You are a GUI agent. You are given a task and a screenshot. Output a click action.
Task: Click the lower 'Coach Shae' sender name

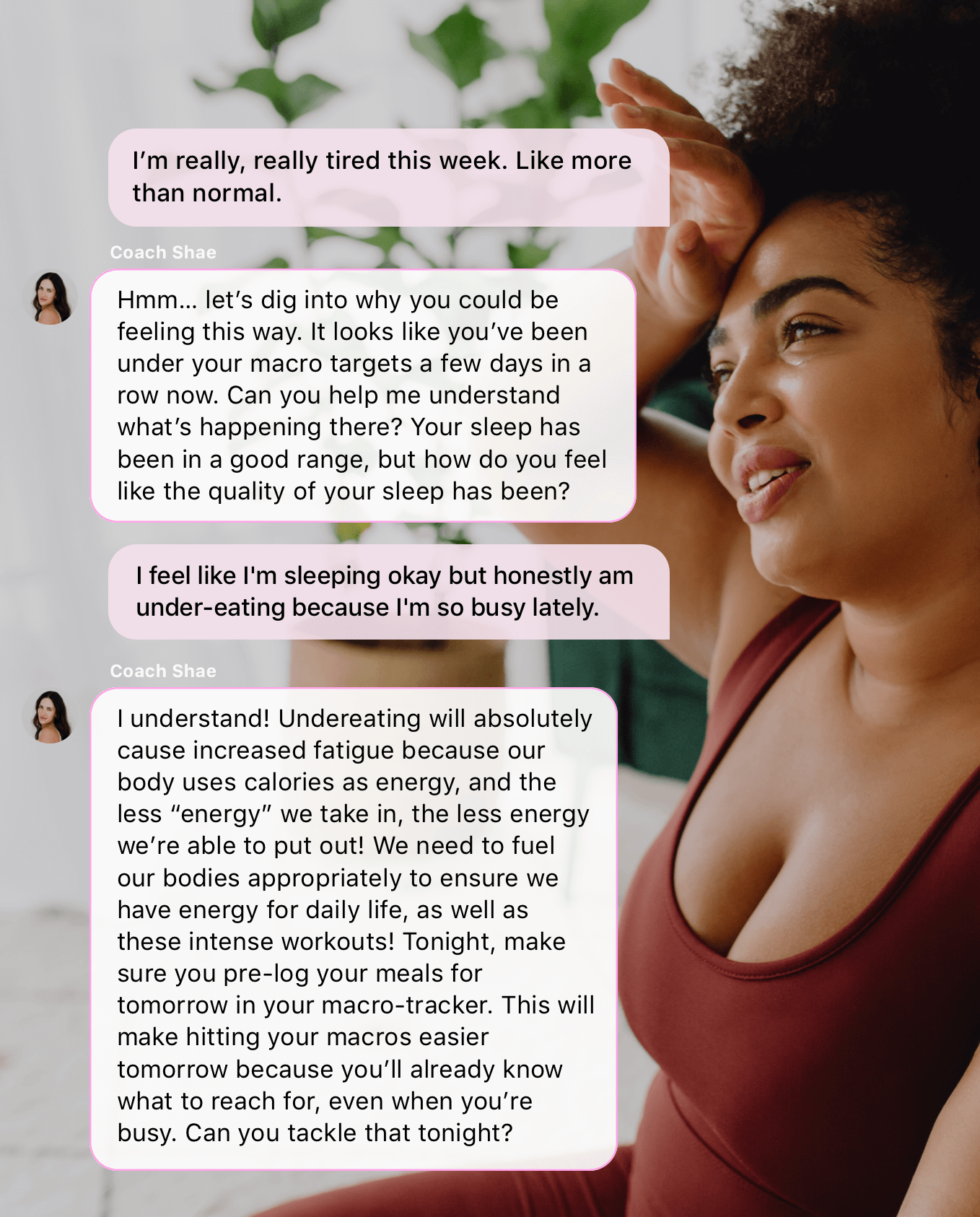tap(163, 671)
